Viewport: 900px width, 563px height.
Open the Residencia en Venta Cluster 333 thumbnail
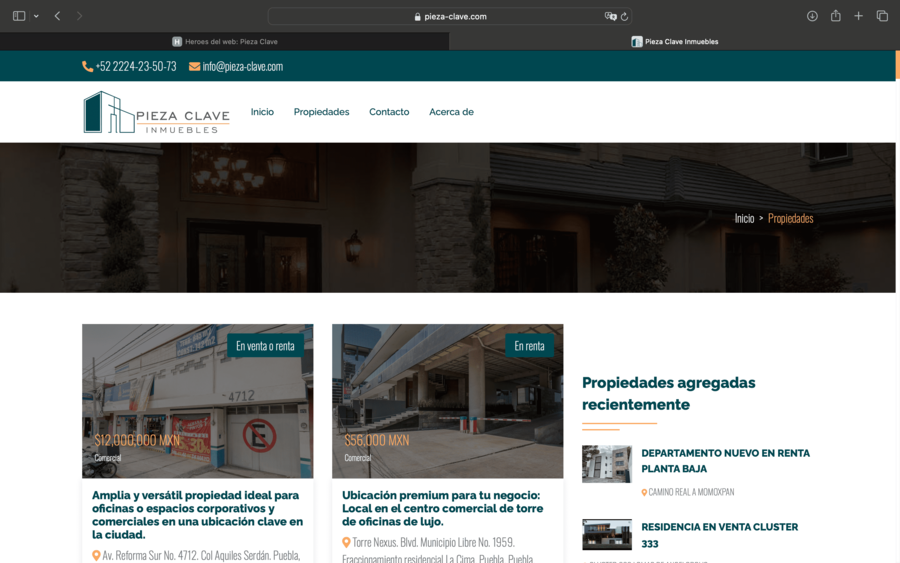(607, 534)
